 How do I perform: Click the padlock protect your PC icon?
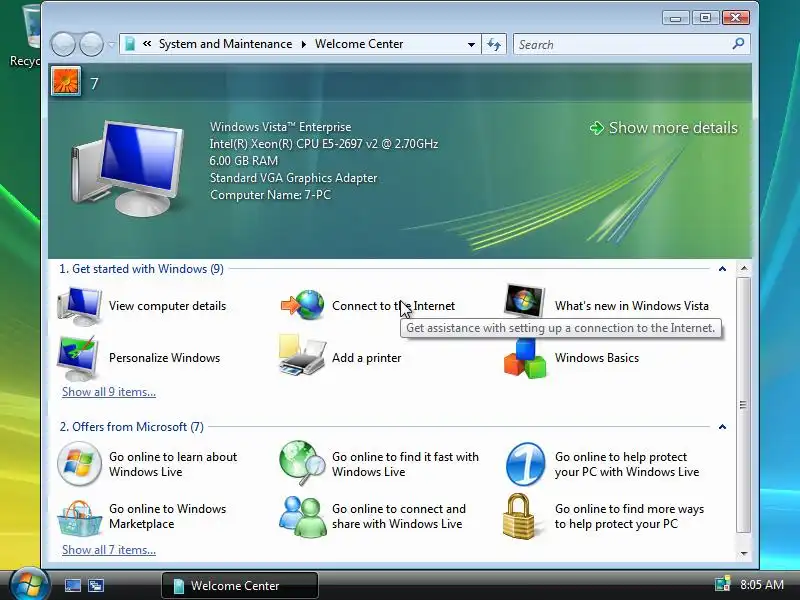click(x=519, y=516)
